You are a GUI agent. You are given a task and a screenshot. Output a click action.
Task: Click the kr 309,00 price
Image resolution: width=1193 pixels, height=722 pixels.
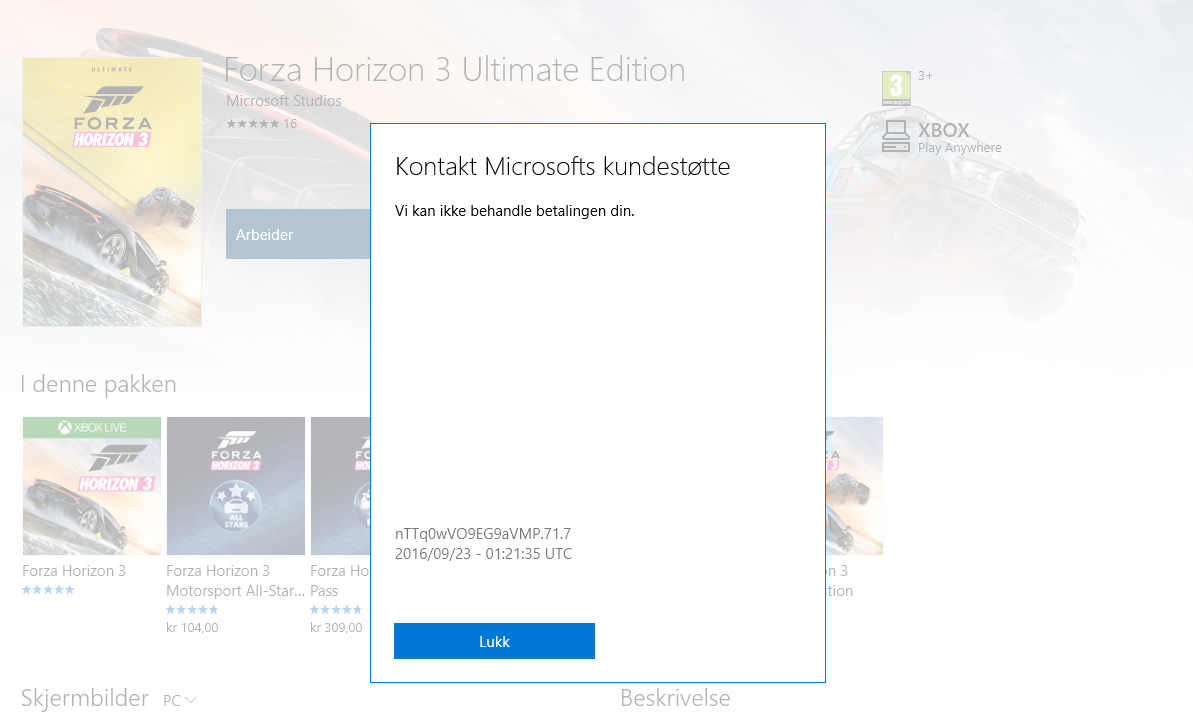[336, 628]
